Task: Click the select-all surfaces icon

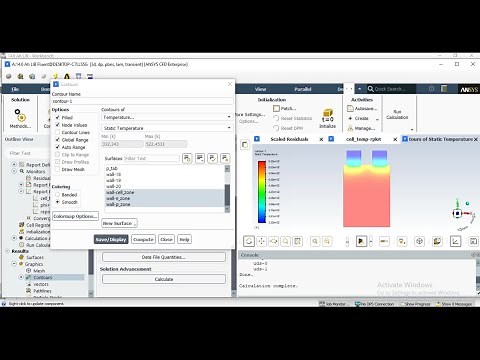Action: tap(213, 158)
